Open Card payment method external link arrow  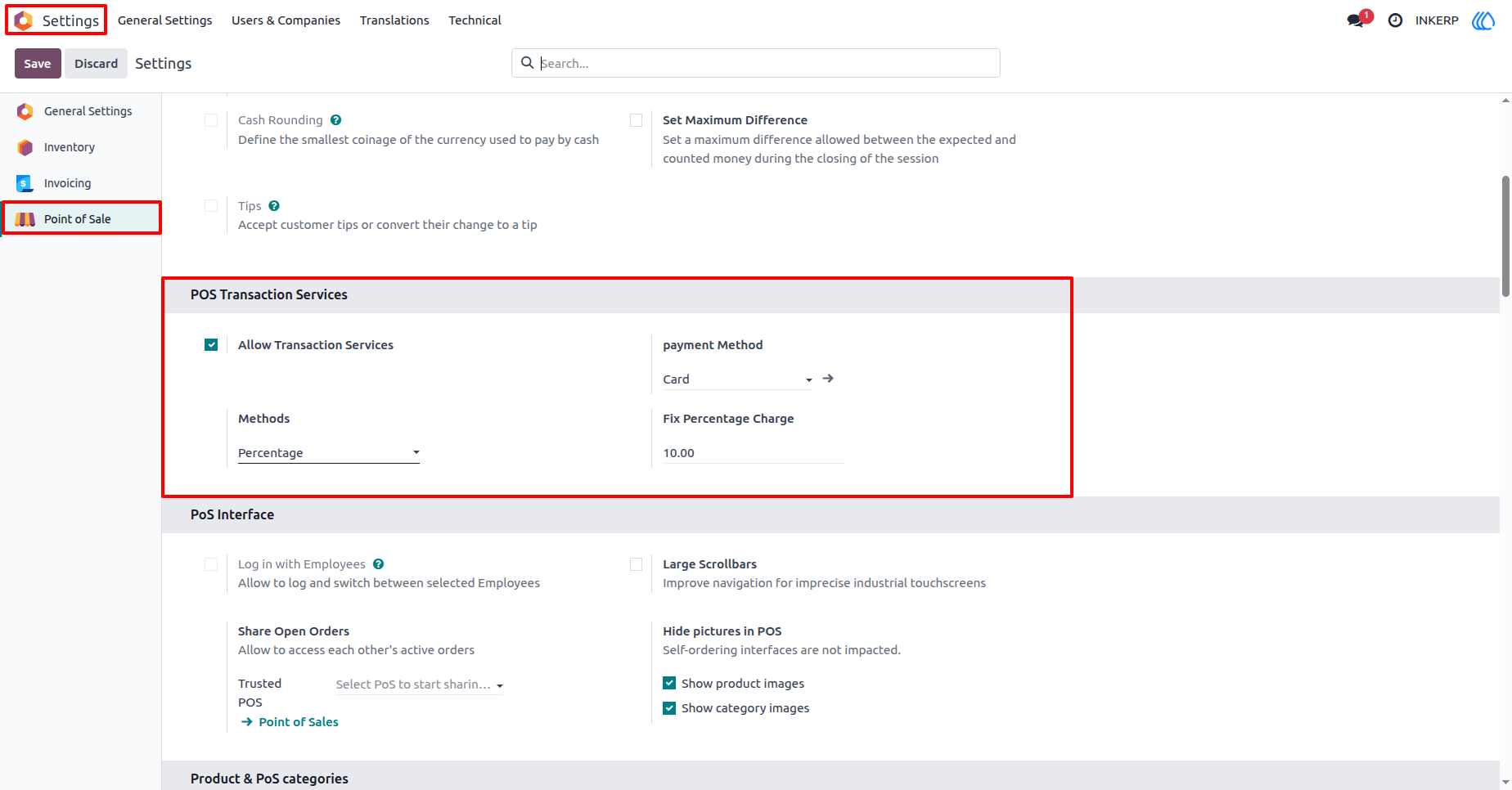point(828,379)
